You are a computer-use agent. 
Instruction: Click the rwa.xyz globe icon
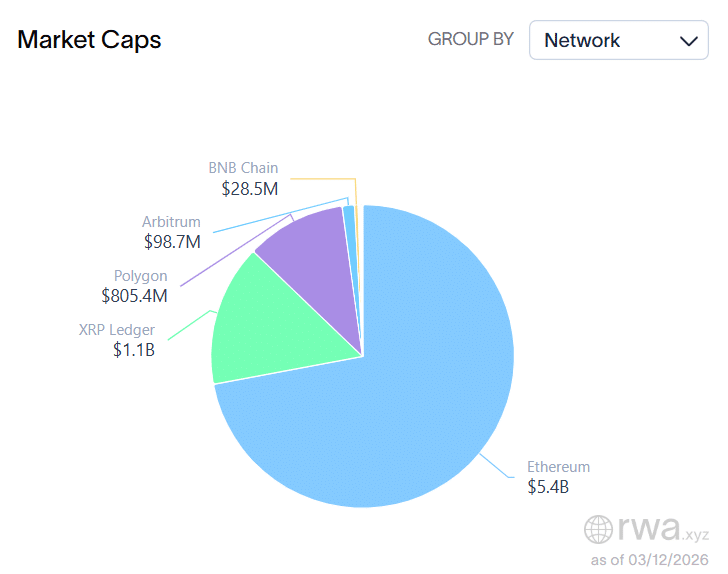coord(599,529)
